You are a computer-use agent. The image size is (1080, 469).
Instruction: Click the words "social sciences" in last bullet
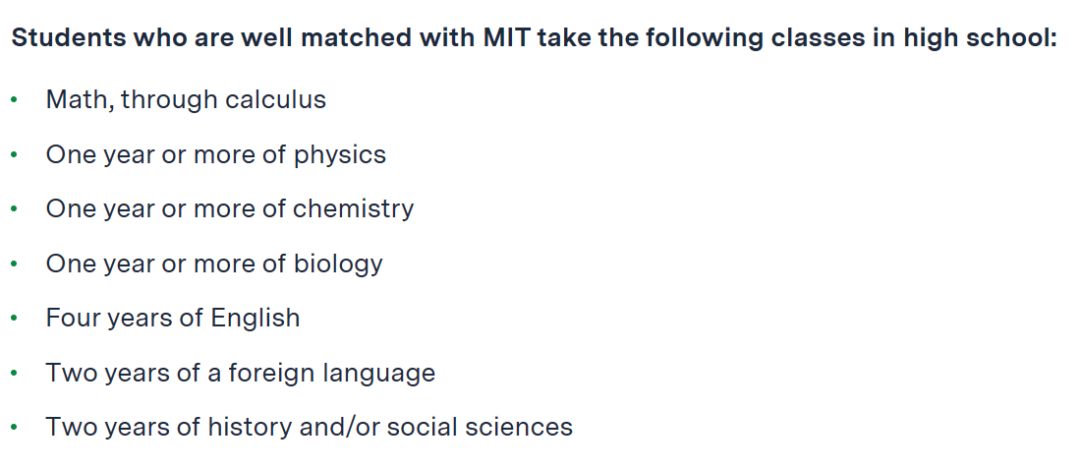[479, 427]
